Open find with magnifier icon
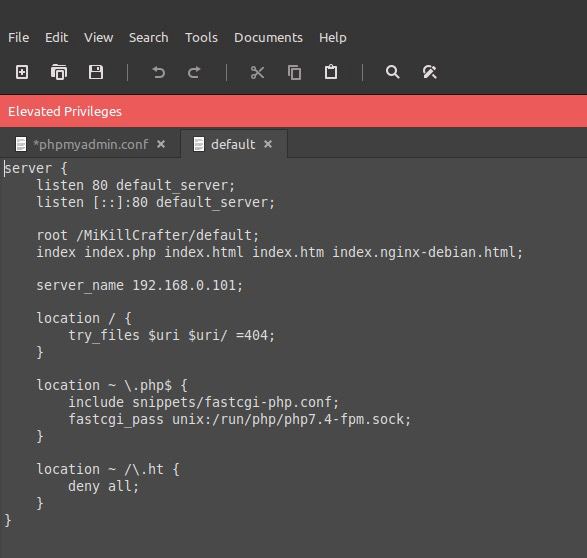The width and height of the screenshot is (587, 558). coord(392,71)
